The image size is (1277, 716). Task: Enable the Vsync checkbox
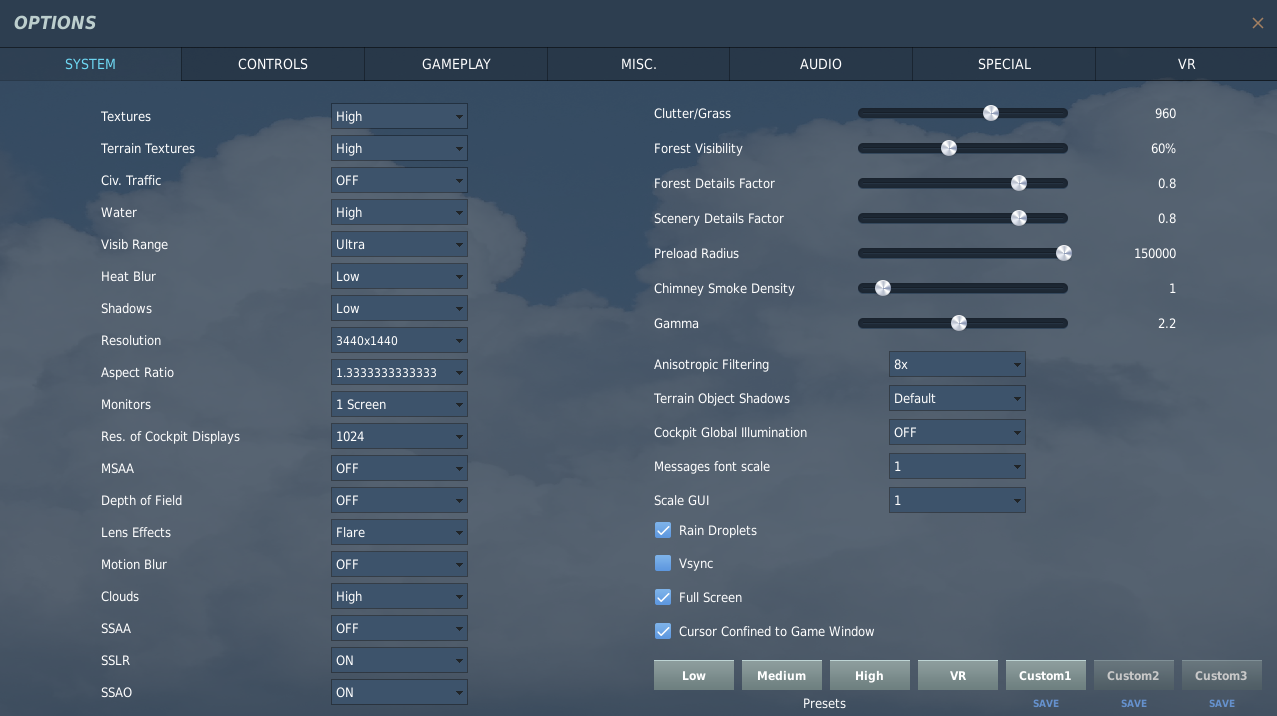tap(663, 563)
